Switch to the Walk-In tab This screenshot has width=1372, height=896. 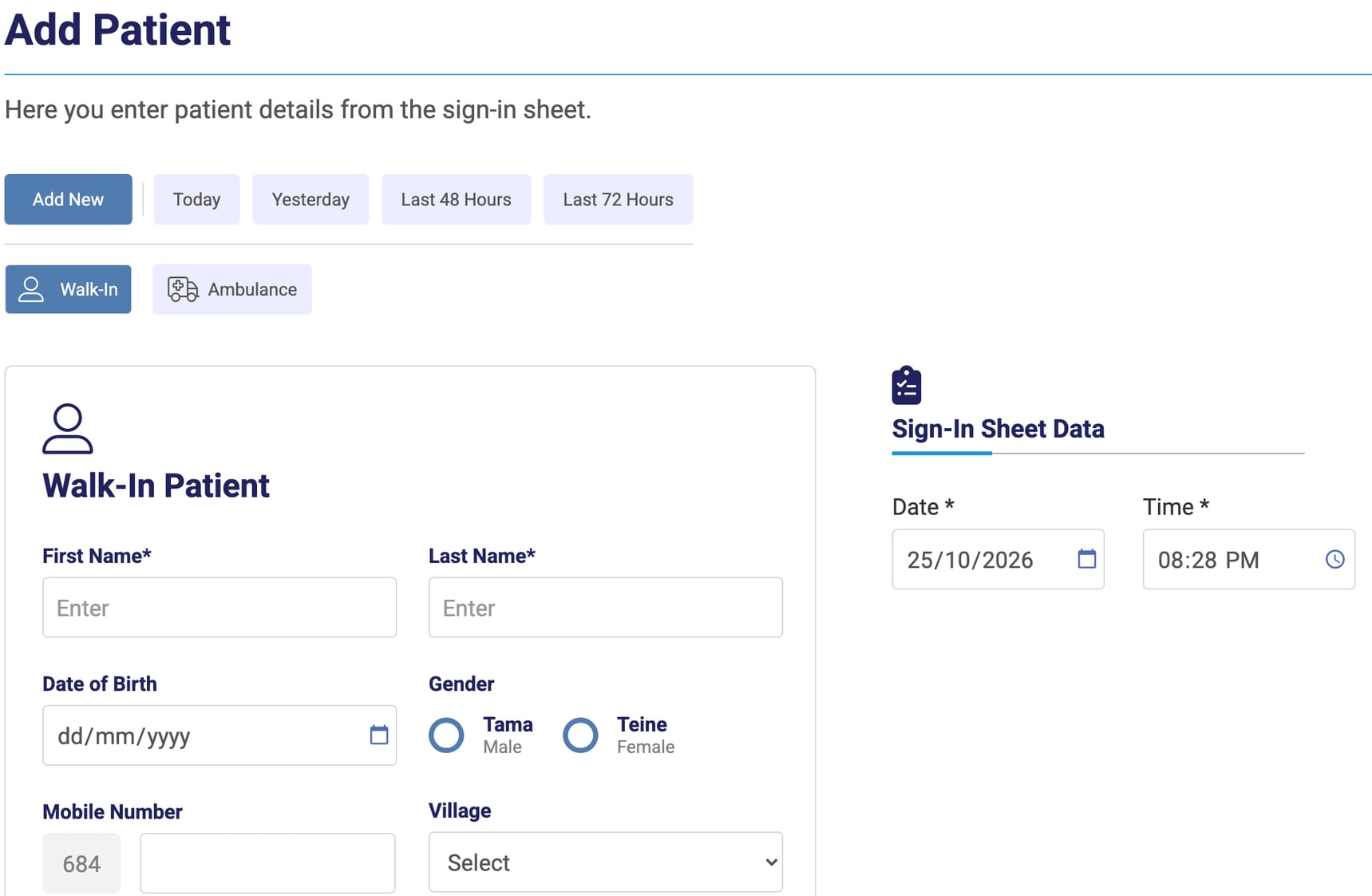69,289
